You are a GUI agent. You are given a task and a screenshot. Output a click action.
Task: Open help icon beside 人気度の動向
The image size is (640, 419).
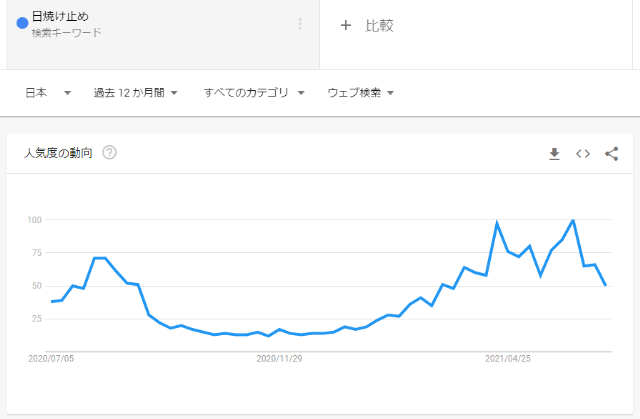tap(110, 153)
